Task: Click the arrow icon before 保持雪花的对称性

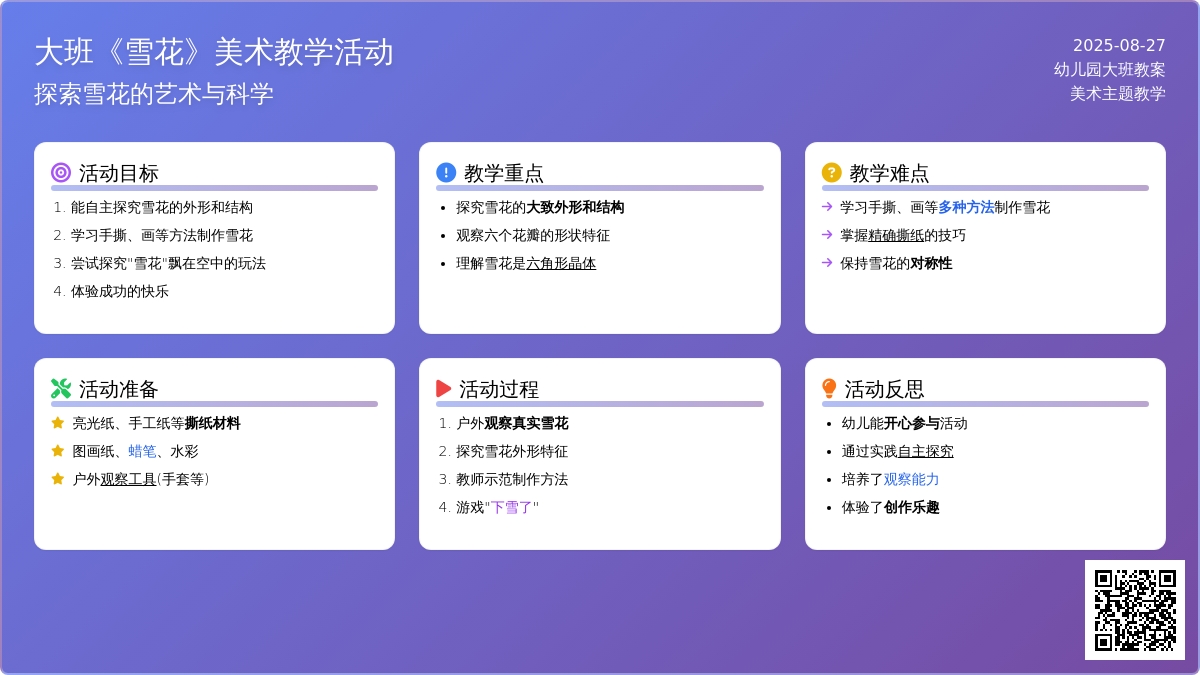Action: point(827,262)
